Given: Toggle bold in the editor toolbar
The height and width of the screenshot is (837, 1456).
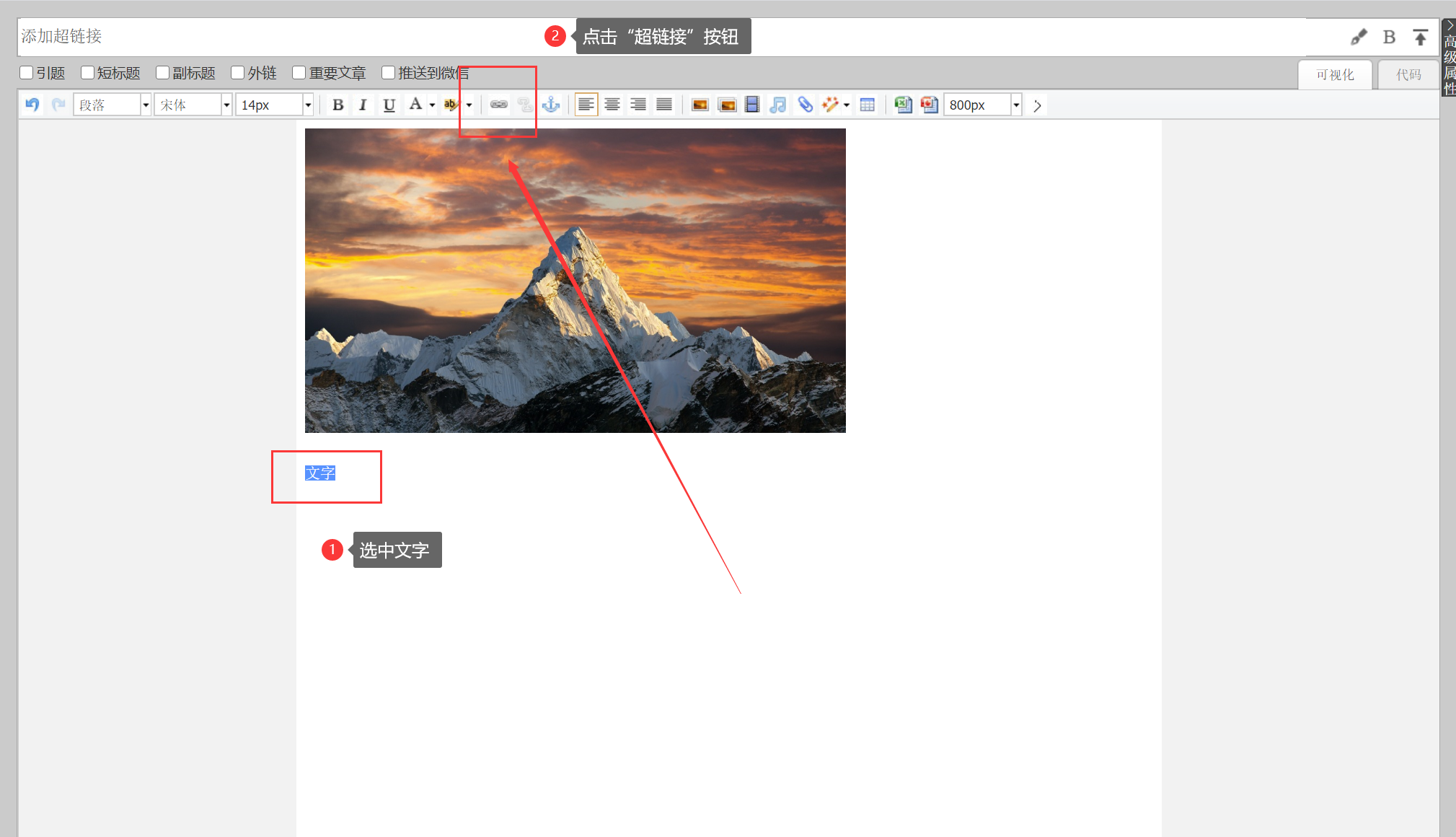Looking at the screenshot, I should pos(337,105).
